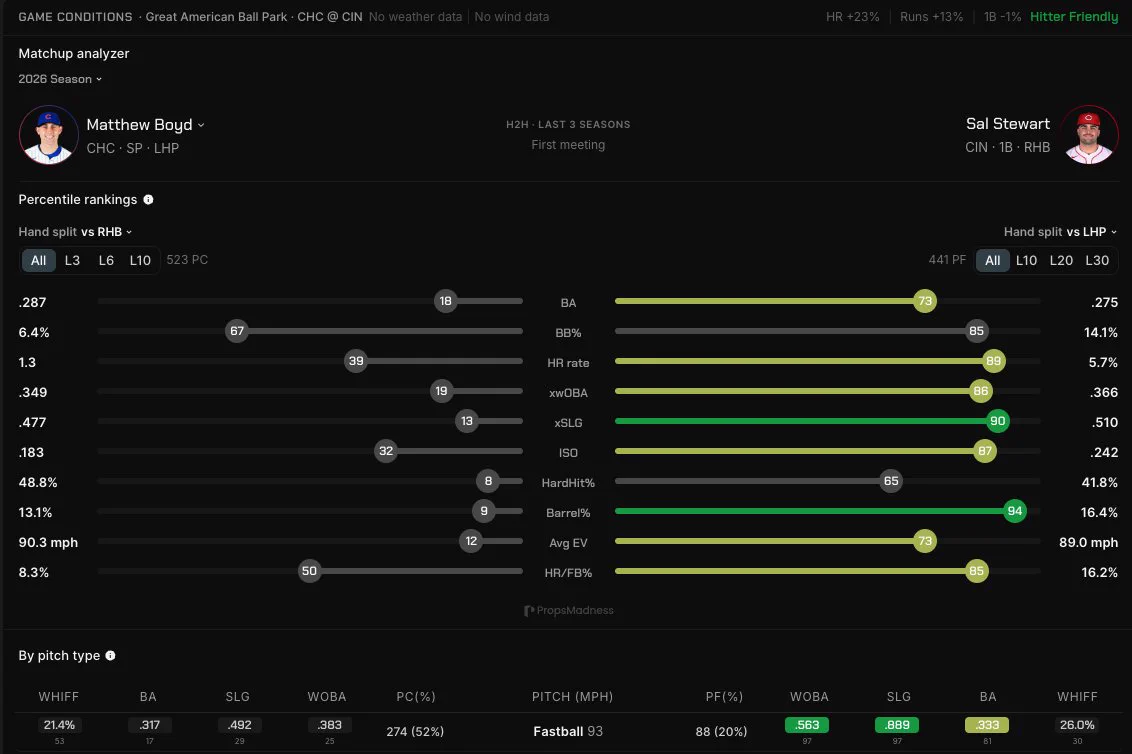Click the PF(%) column header
The image size is (1132, 754).
[724, 696]
